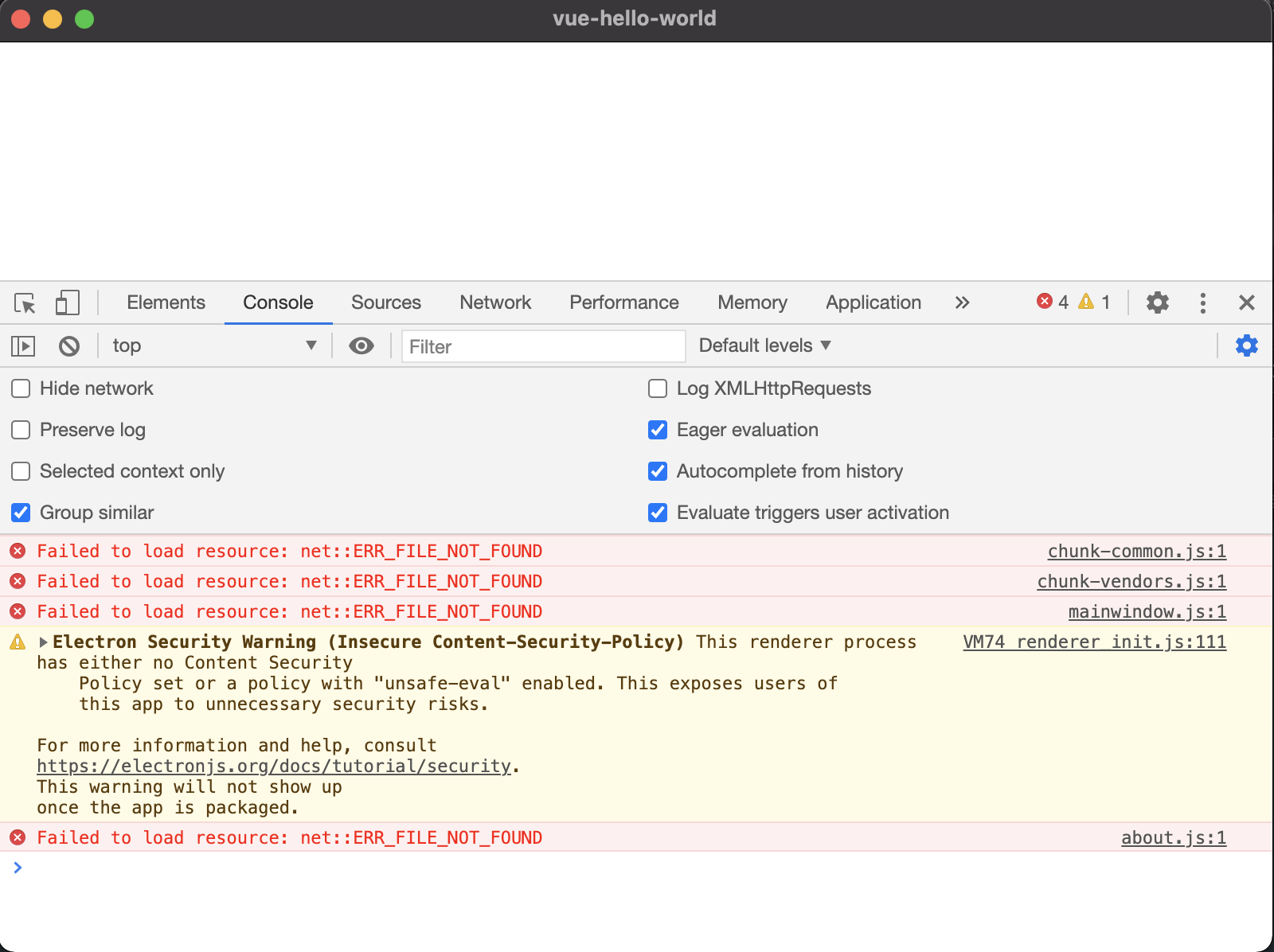The height and width of the screenshot is (952, 1274).
Task: Click error icon beside mainwindow.js message
Action: [x=18, y=611]
